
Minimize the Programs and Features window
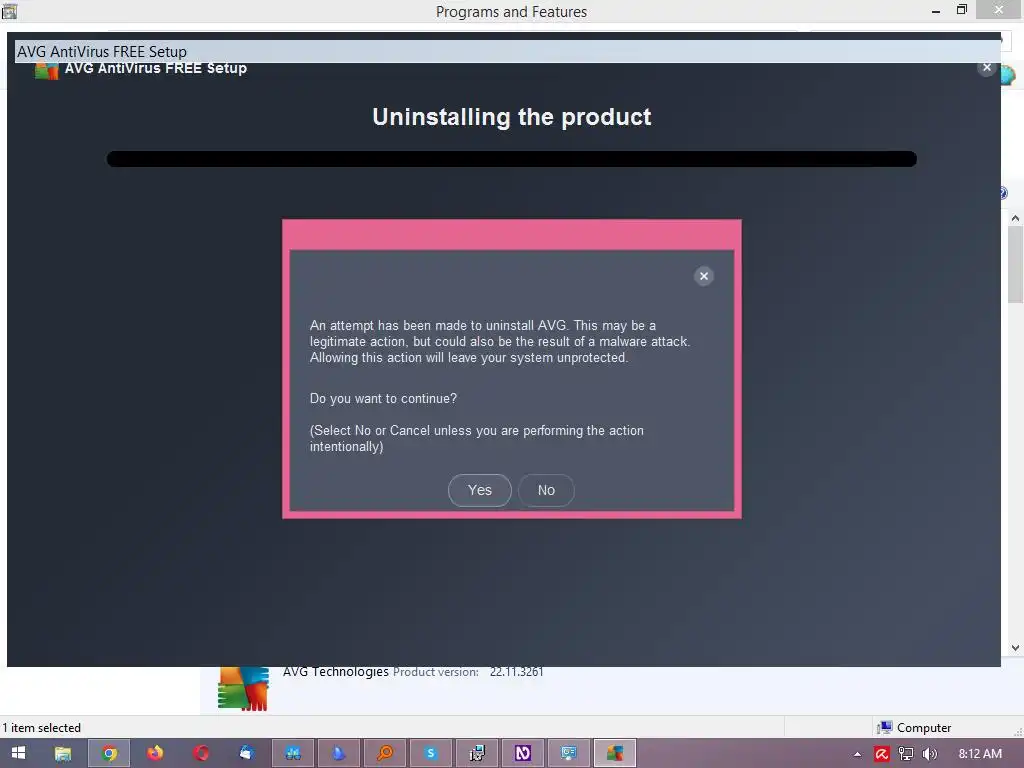point(936,10)
